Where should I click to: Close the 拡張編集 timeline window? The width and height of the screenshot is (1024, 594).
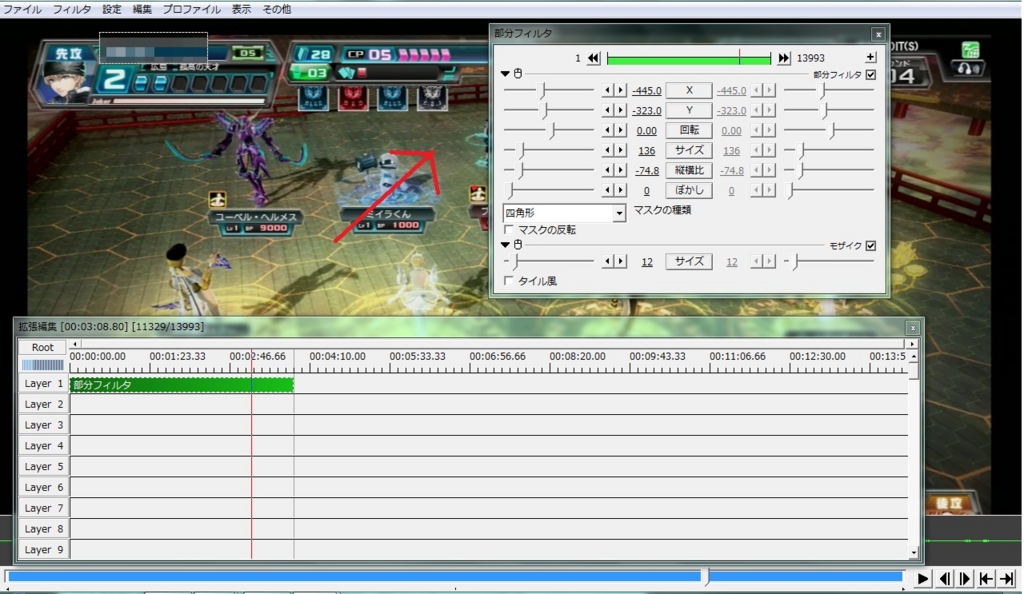coord(913,328)
